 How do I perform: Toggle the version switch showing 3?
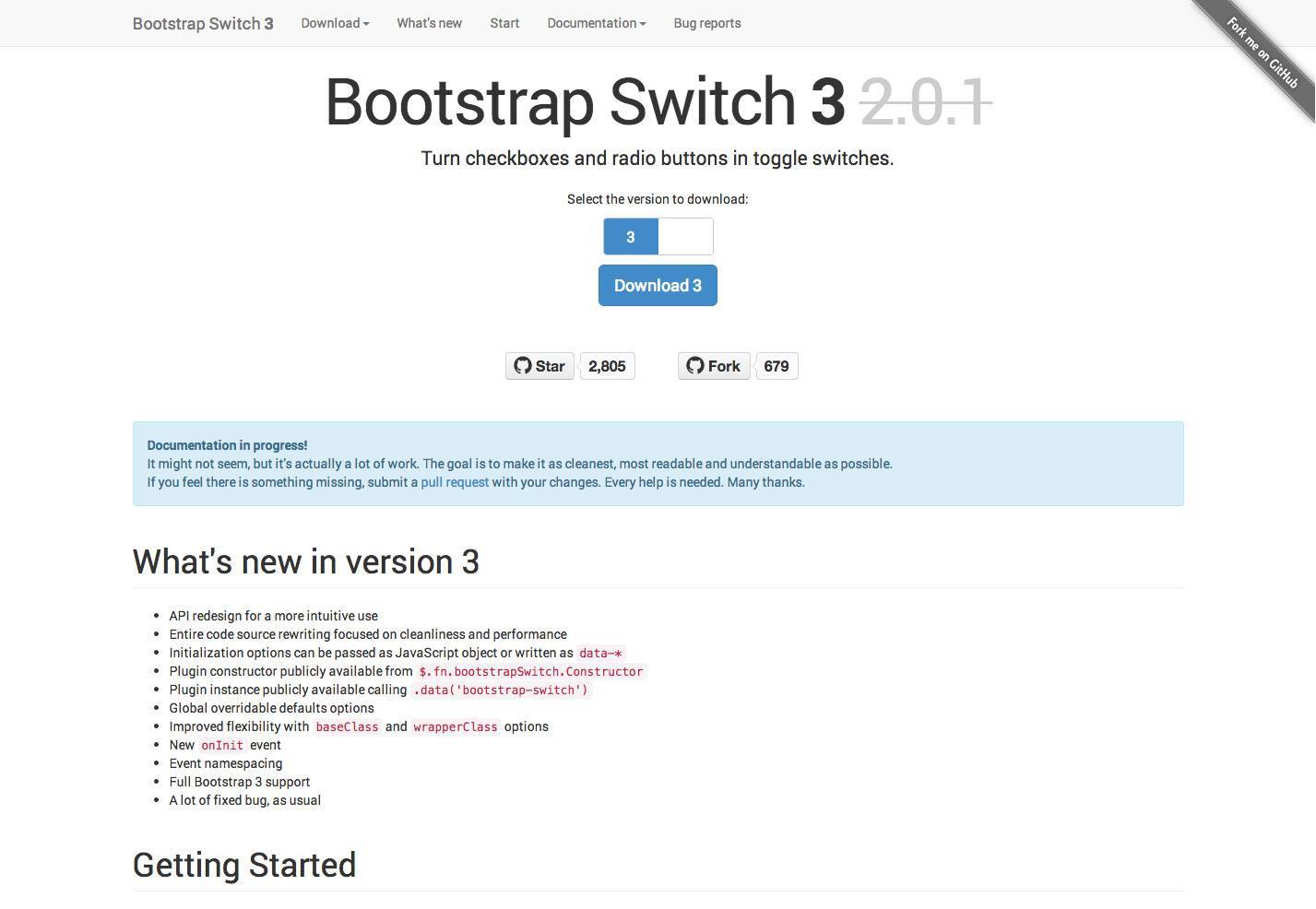click(658, 237)
